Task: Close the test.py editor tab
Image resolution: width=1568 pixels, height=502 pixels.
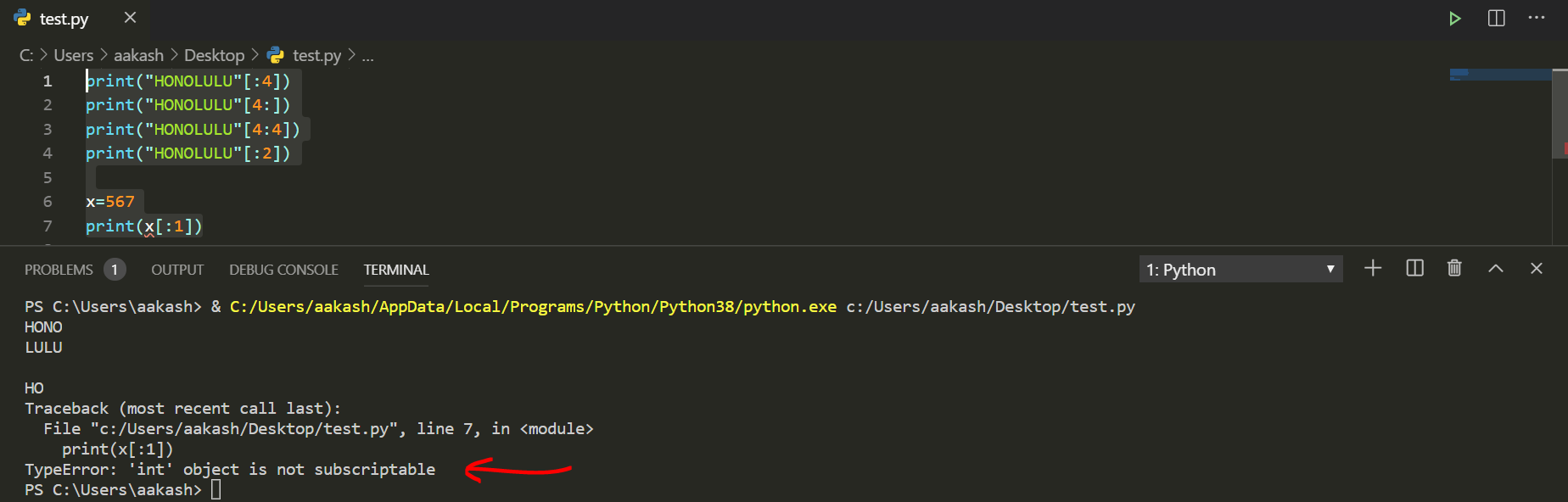Action: pos(130,18)
